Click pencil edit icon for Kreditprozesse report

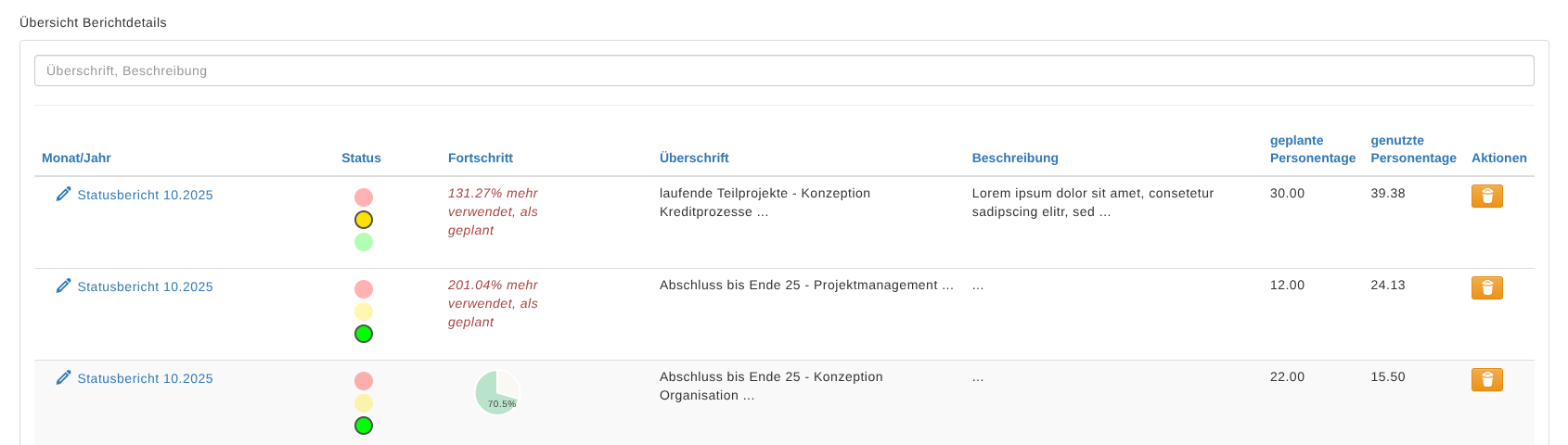[x=63, y=194]
